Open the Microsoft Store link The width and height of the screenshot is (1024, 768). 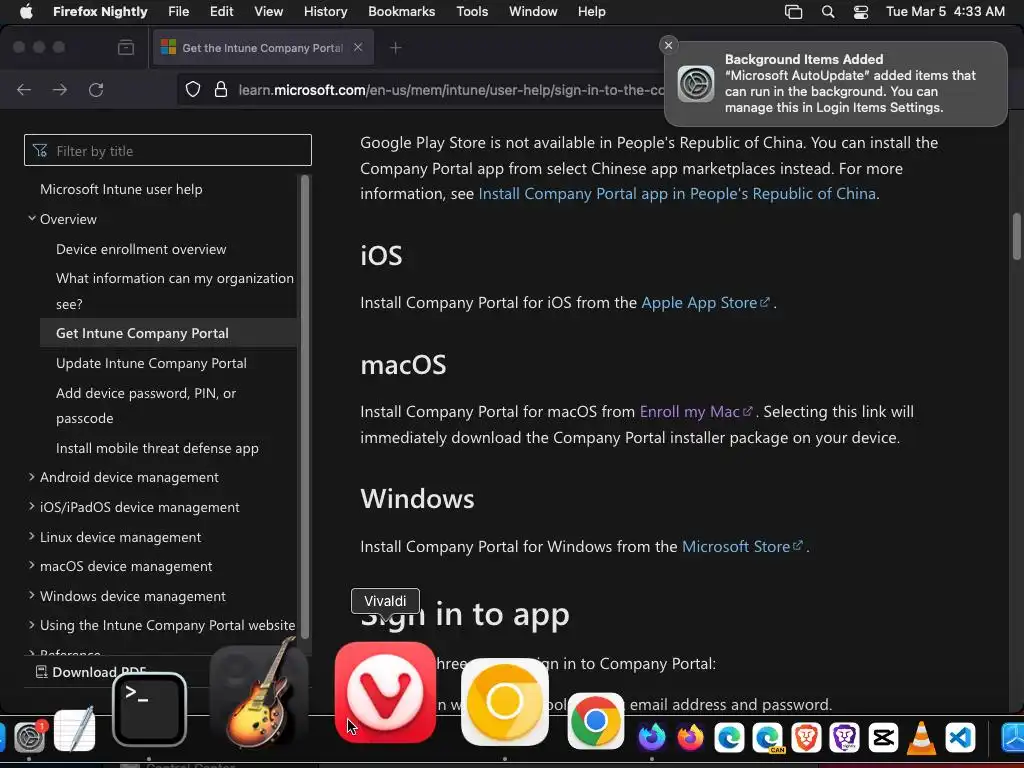742,546
